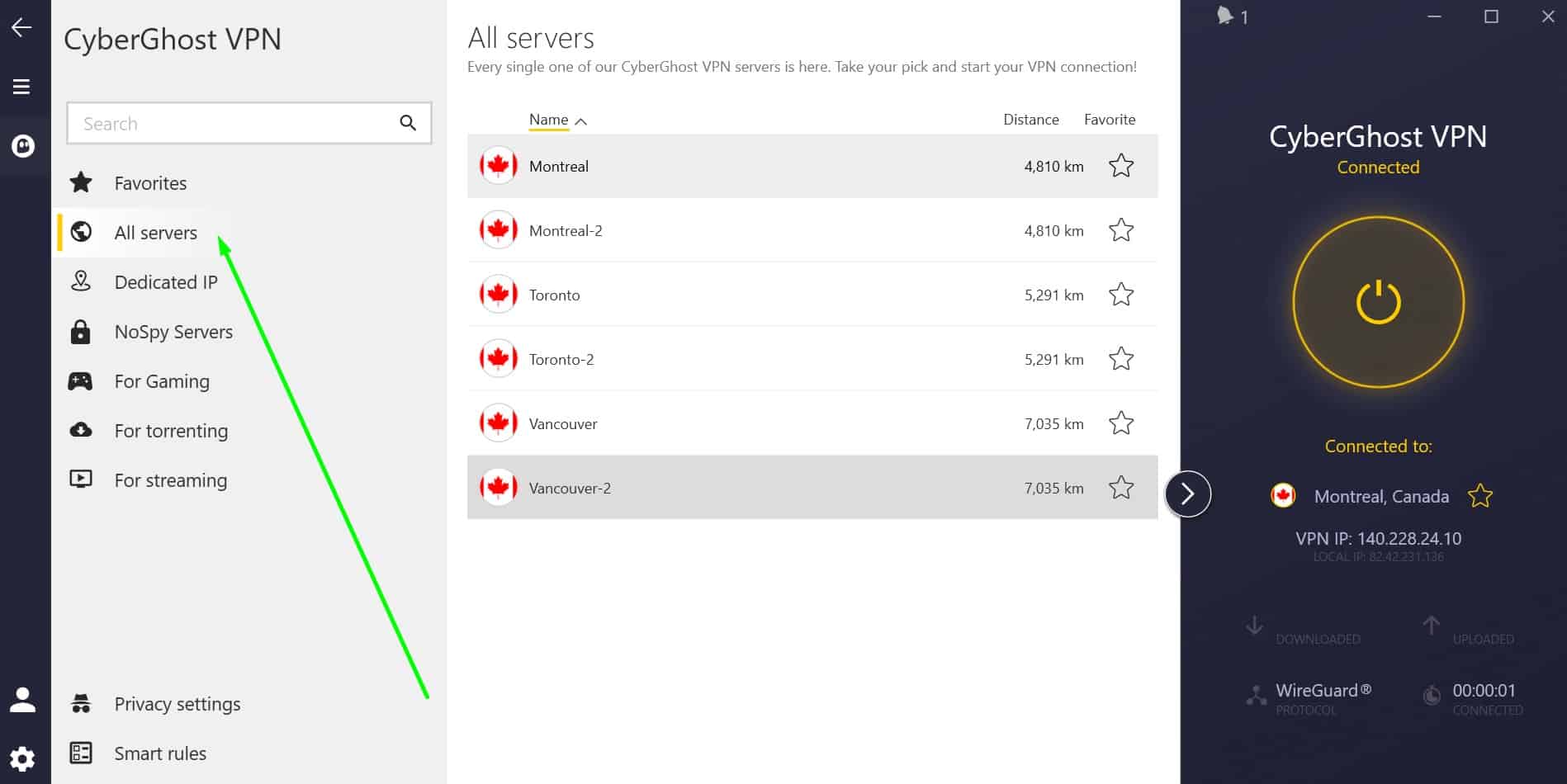Select the Toronto server
Image resolution: width=1567 pixels, height=784 pixels.
[812, 295]
